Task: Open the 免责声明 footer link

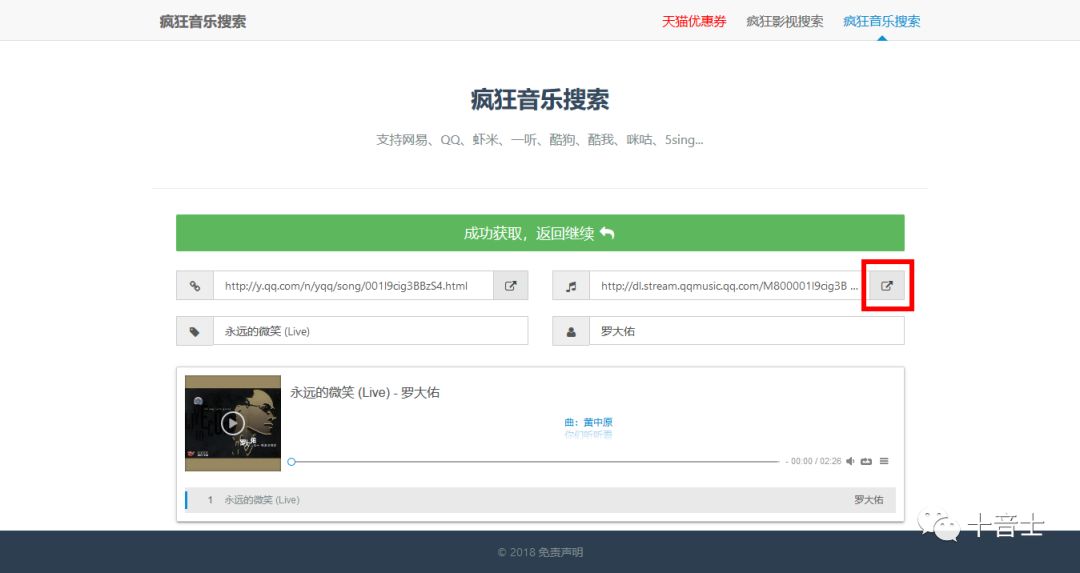Action: [x=560, y=552]
